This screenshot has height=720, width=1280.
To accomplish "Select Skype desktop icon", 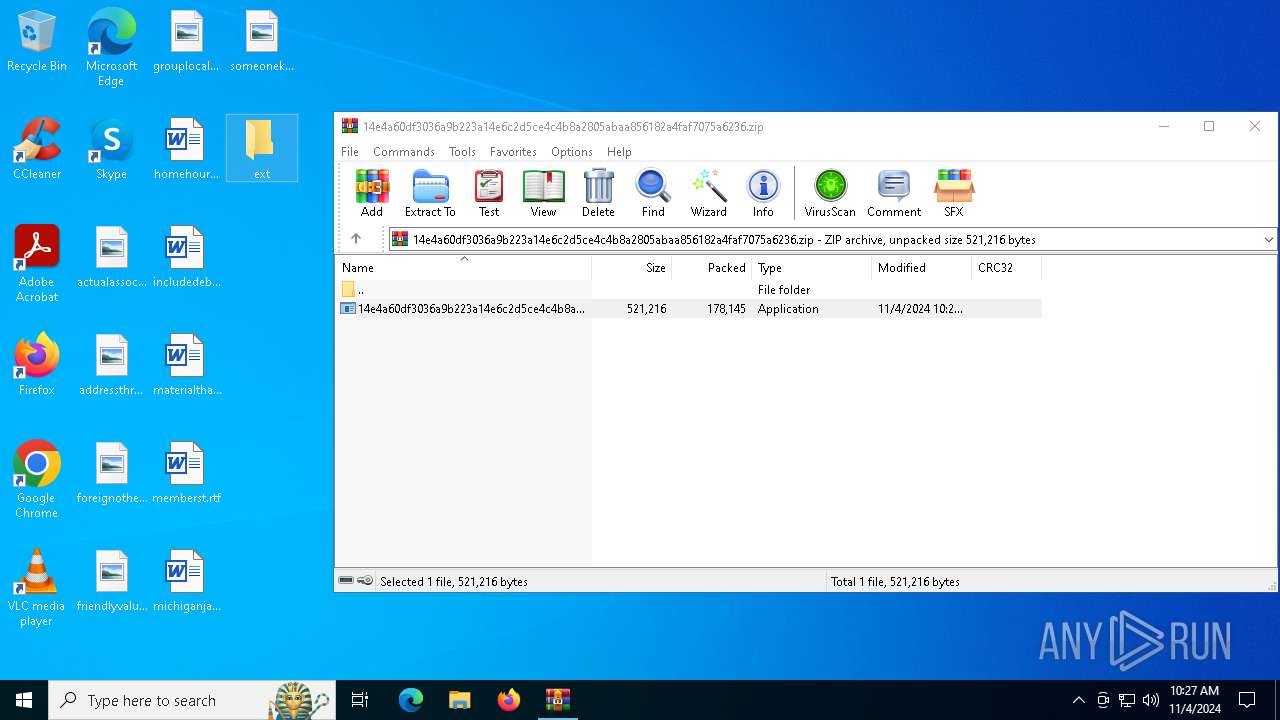I will (x=111, y=150).
